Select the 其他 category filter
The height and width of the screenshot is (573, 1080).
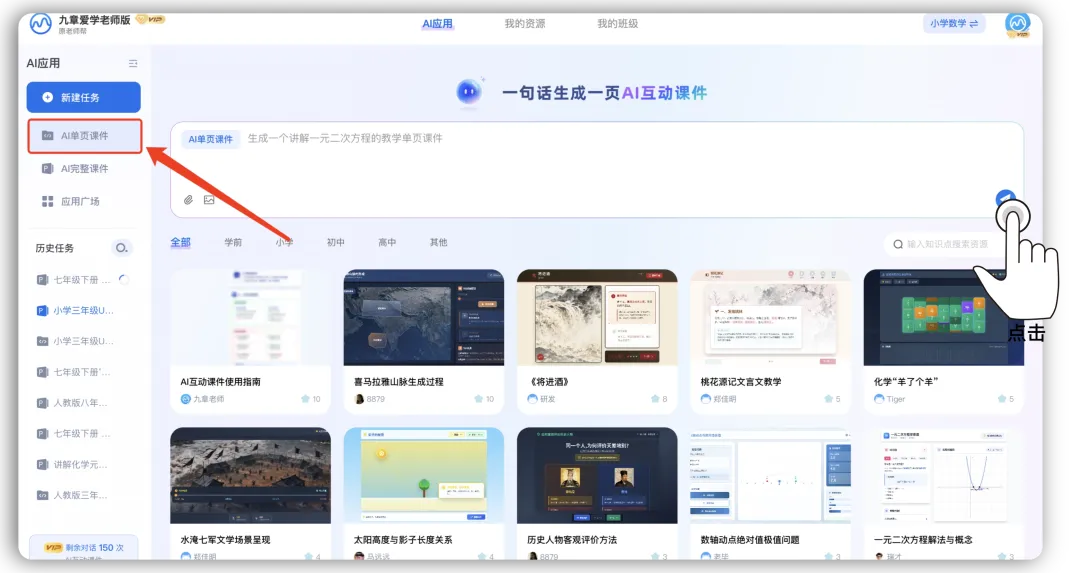[438, 242]
